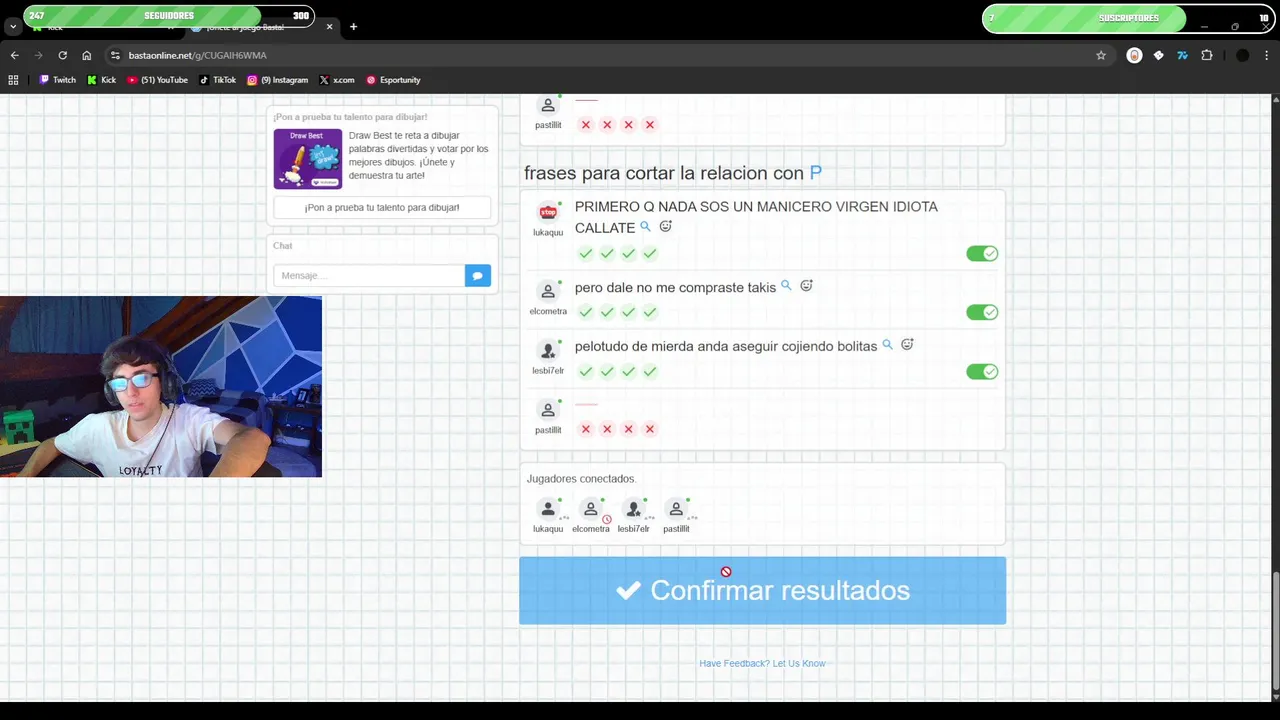1280x720 pixels.
Task: Send the chat message with the blue button
Action: point(478,275)
